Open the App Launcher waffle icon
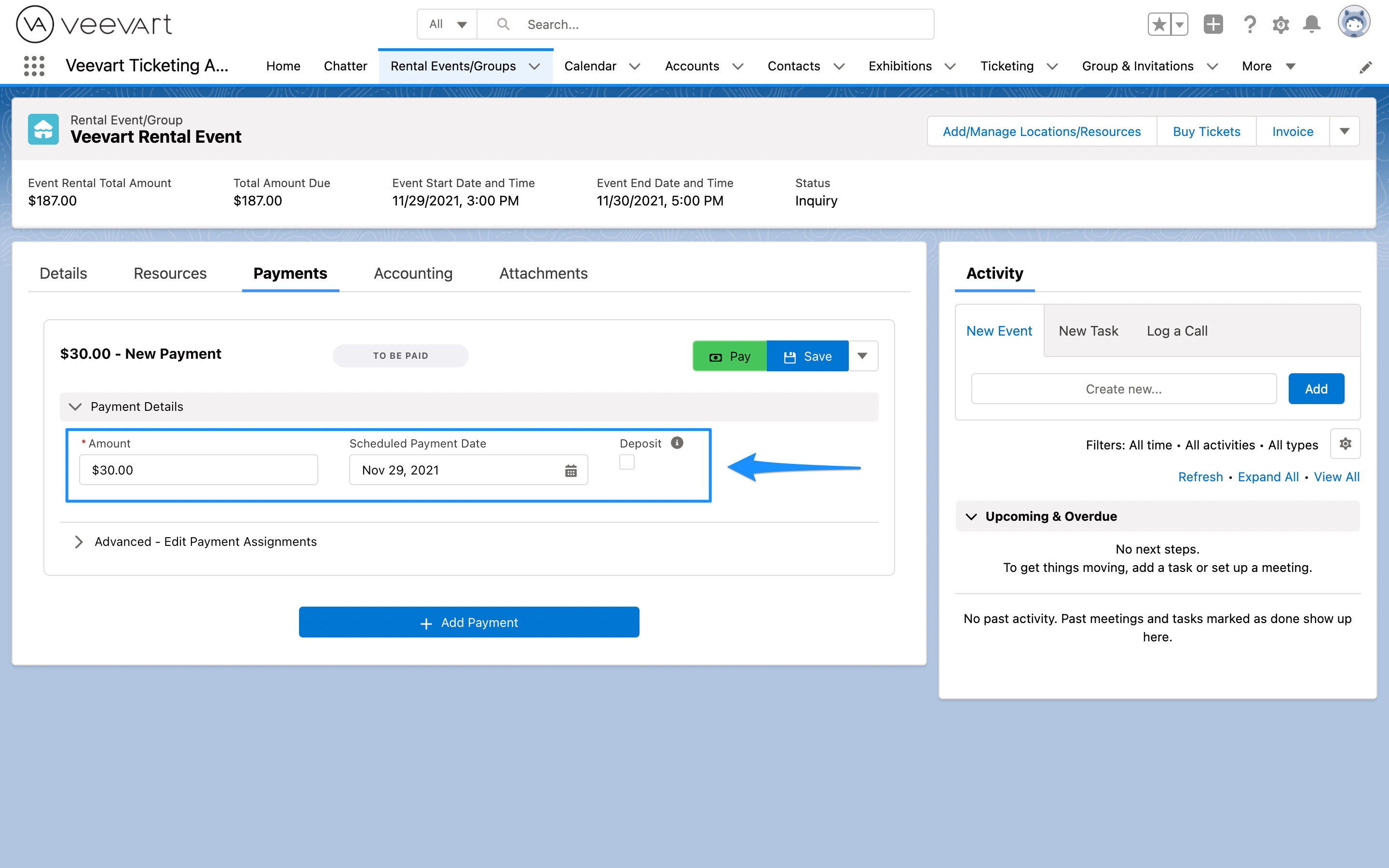1389x868 pixels. 34,66
